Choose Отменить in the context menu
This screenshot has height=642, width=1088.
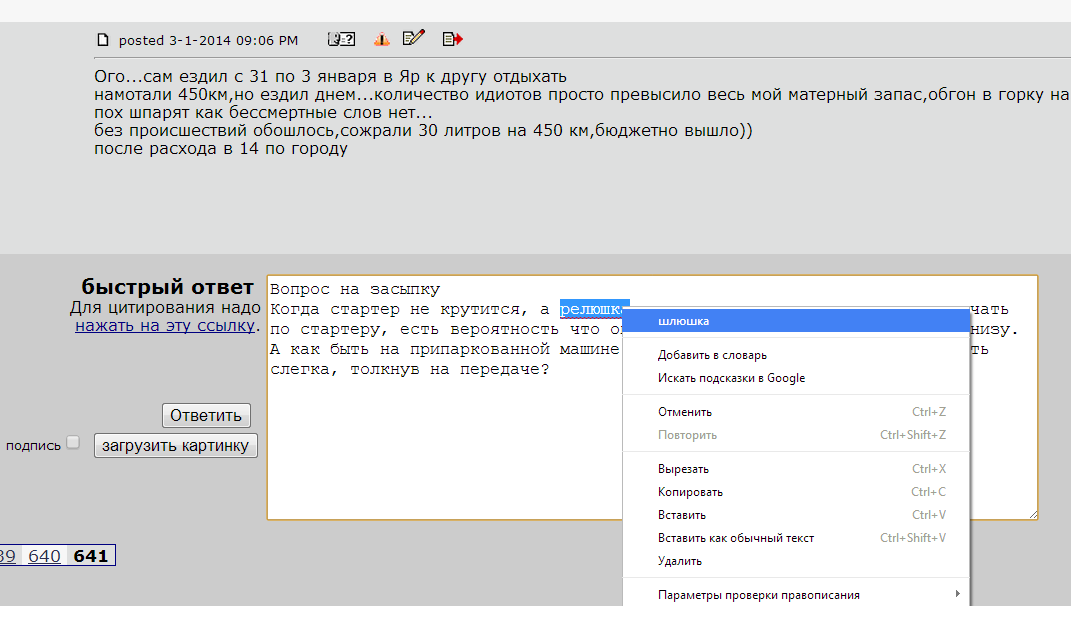(x=796, y=412)
